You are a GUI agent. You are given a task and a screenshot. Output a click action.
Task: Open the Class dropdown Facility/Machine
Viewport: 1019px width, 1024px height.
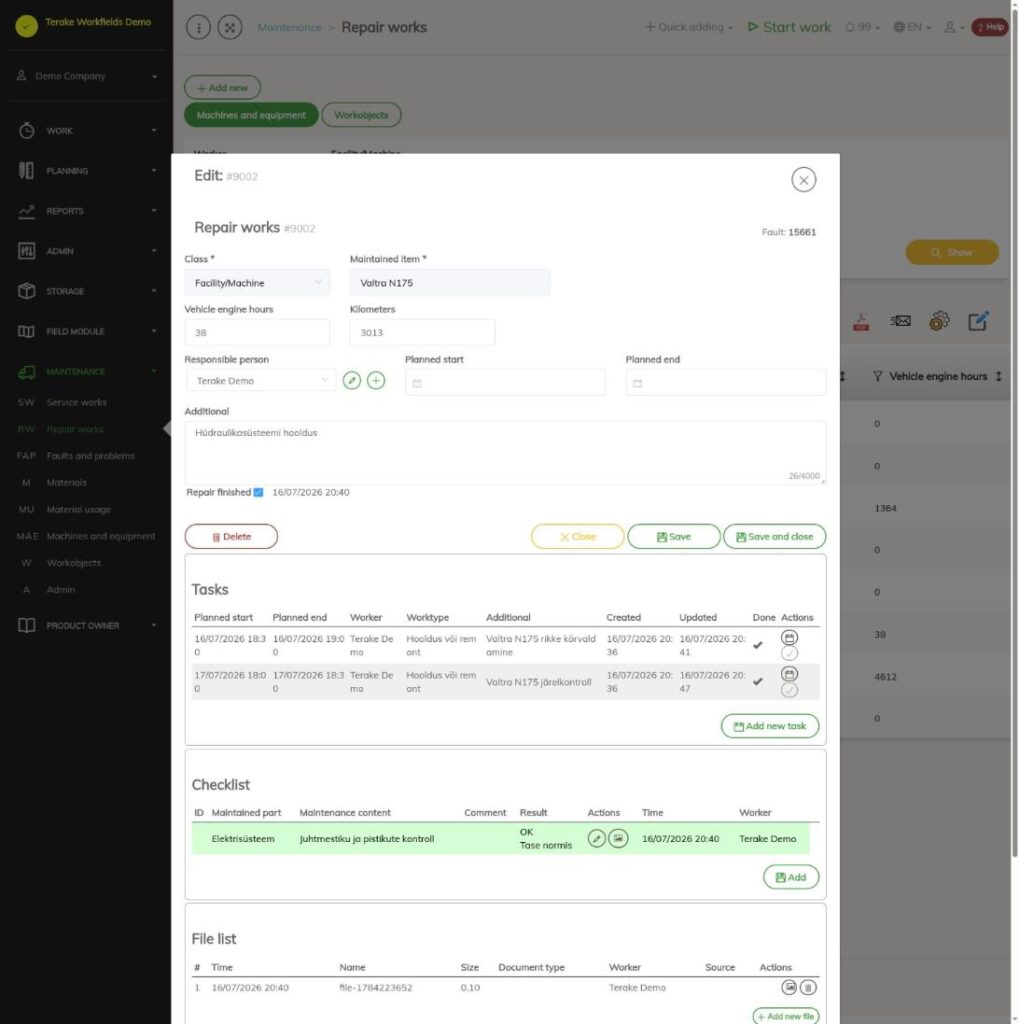[257, 283]
